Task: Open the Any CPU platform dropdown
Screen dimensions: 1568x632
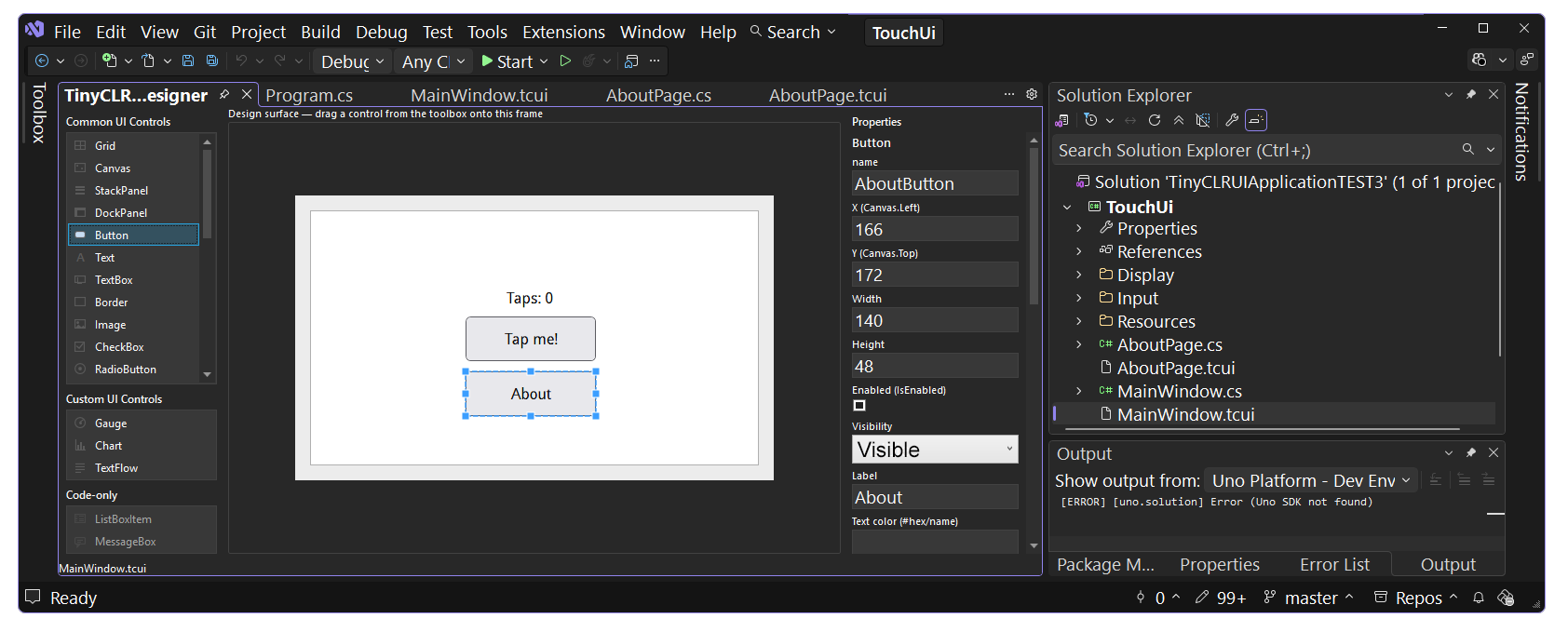Action: click(432, 61)
